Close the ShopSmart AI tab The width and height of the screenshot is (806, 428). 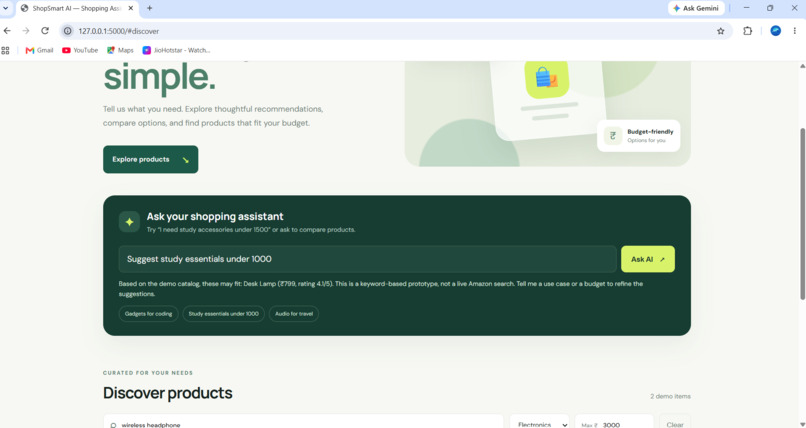tap(130, 8)
